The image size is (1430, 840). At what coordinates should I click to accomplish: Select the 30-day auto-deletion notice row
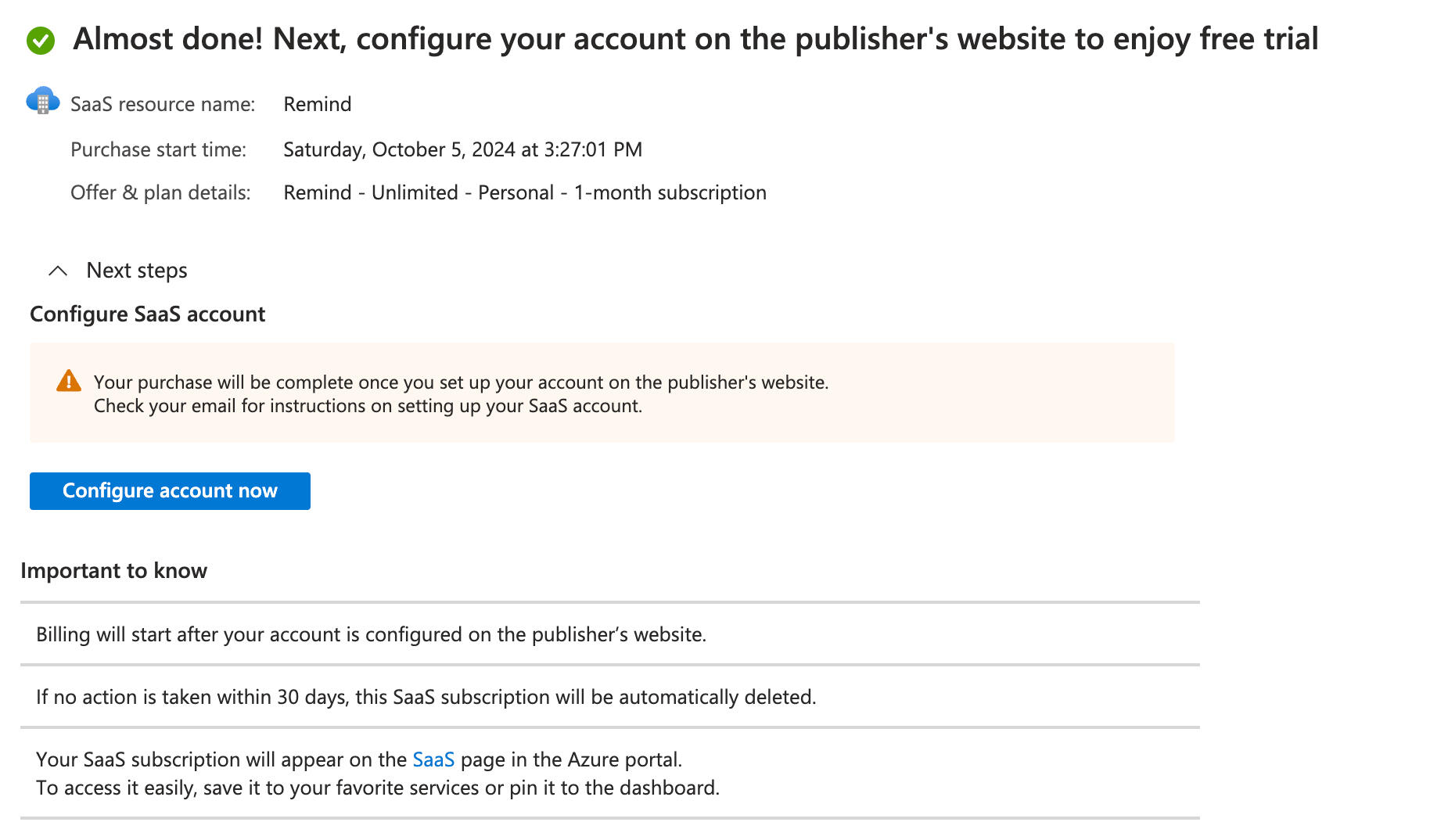(426, 696)
